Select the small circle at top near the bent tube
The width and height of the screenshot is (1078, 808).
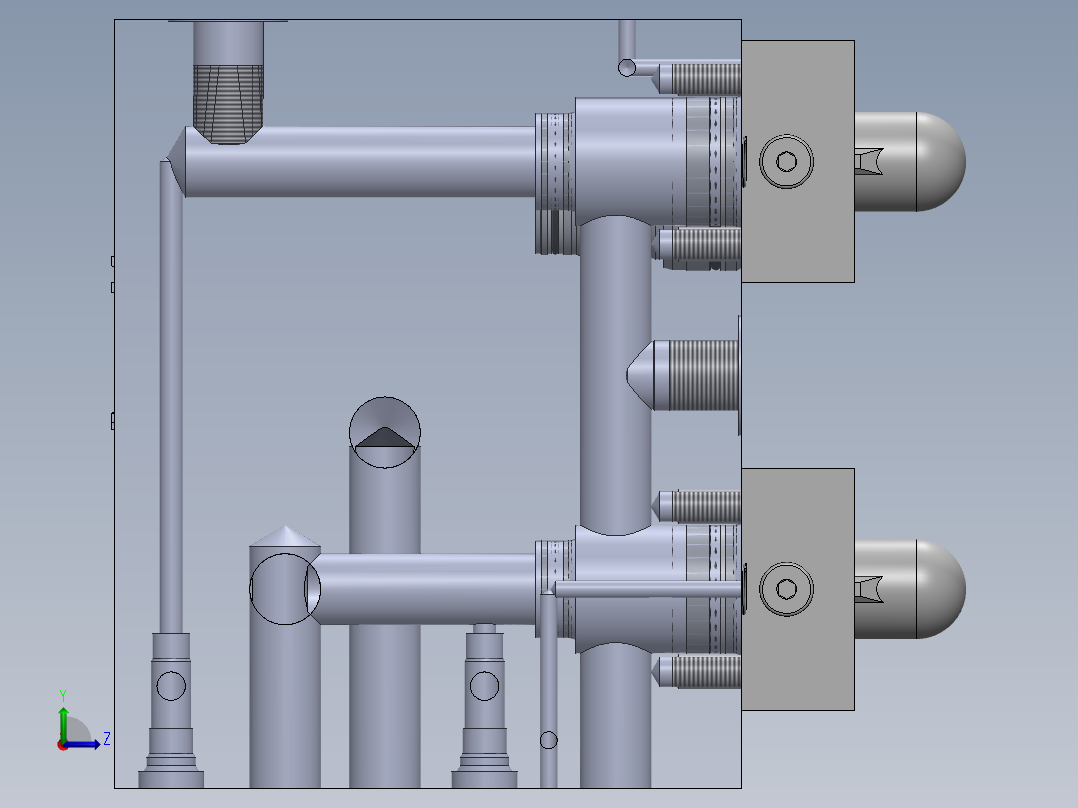click(626, 67)
